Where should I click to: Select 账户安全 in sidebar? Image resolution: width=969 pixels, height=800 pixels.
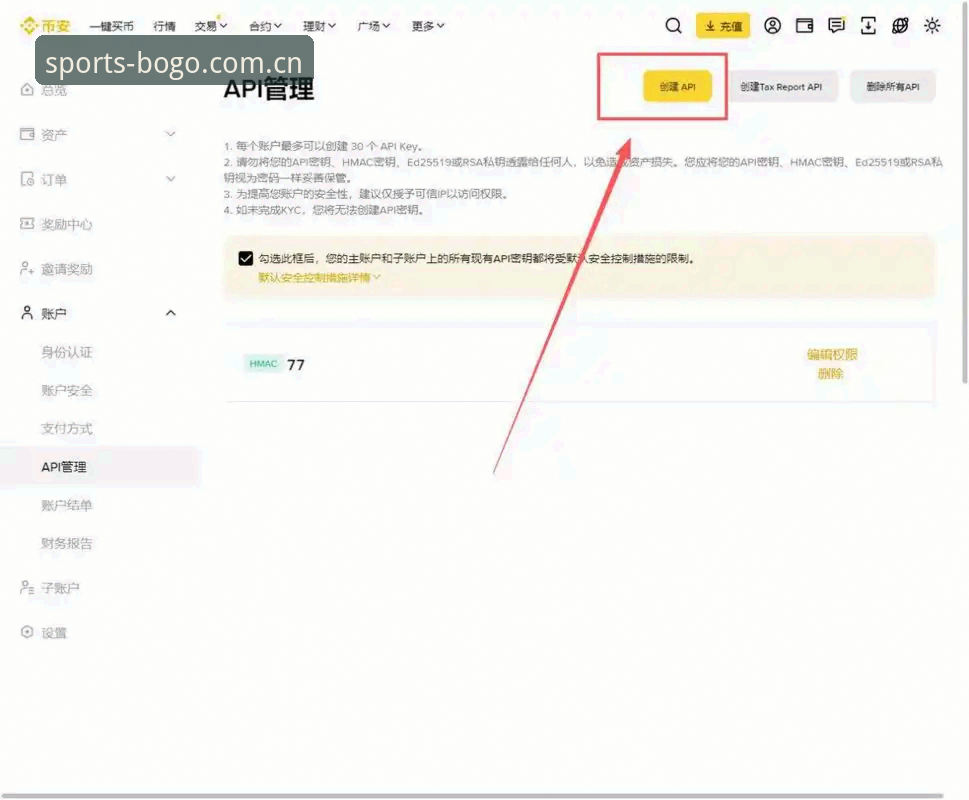click(x=66, y=390)
